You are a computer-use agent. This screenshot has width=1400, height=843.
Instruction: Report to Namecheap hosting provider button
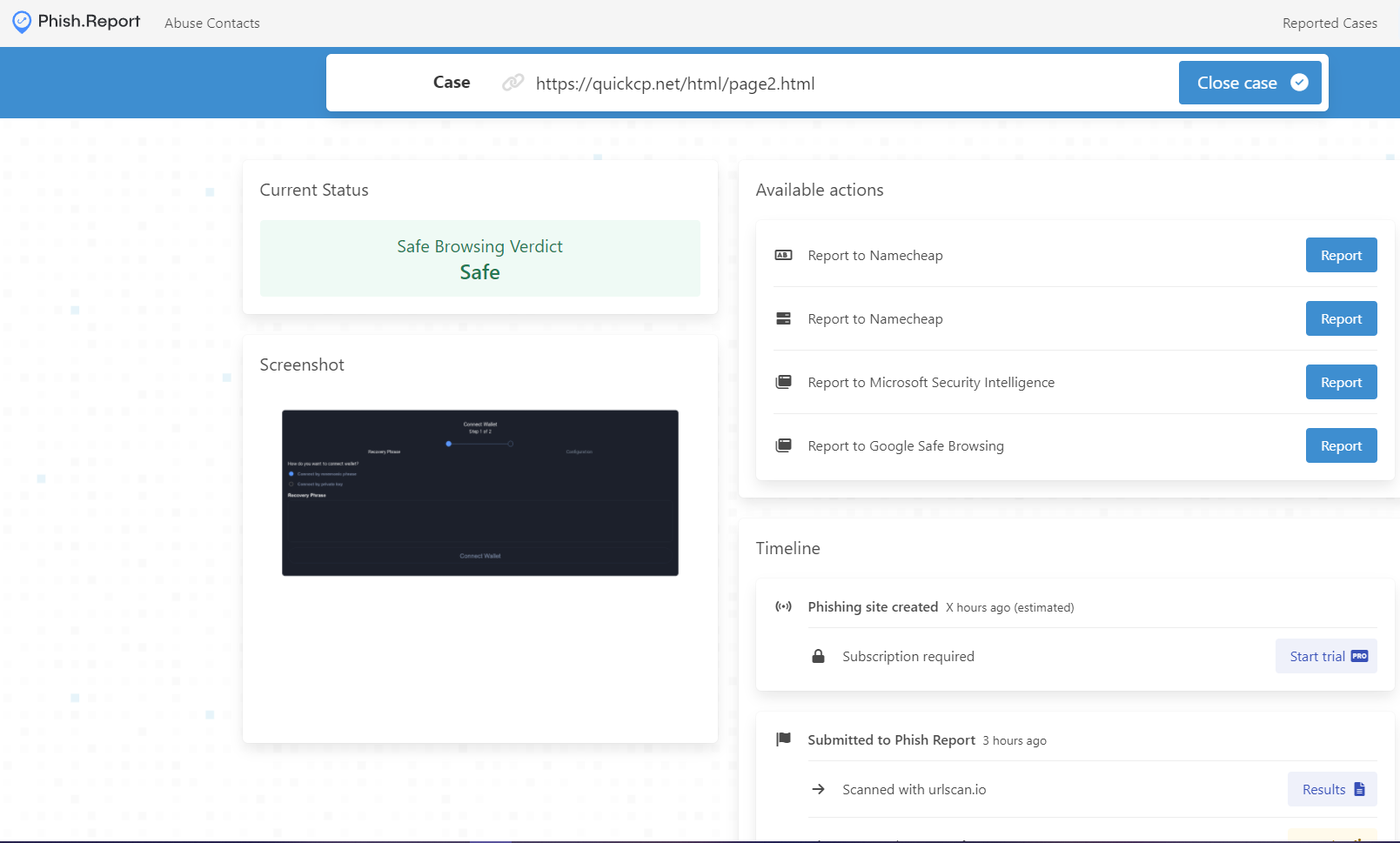pyautogui.click(x=1341, y=318)
